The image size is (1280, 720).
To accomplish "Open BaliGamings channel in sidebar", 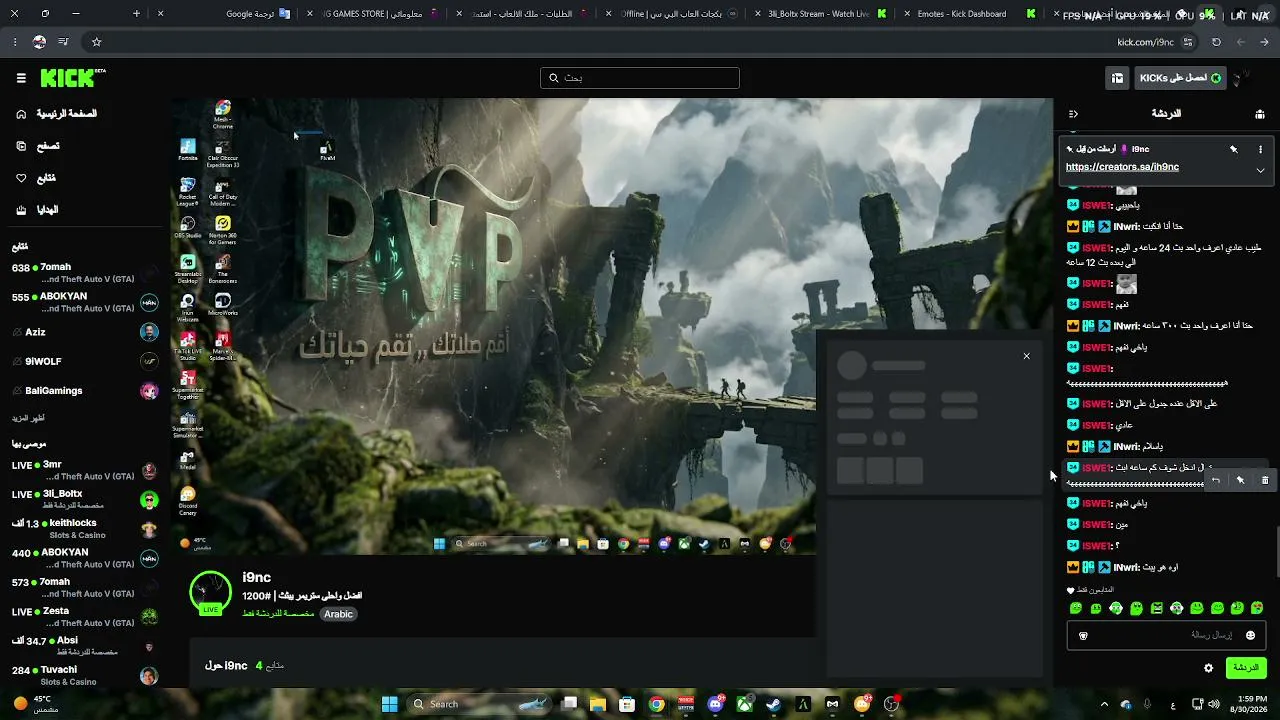I will 85,390.
